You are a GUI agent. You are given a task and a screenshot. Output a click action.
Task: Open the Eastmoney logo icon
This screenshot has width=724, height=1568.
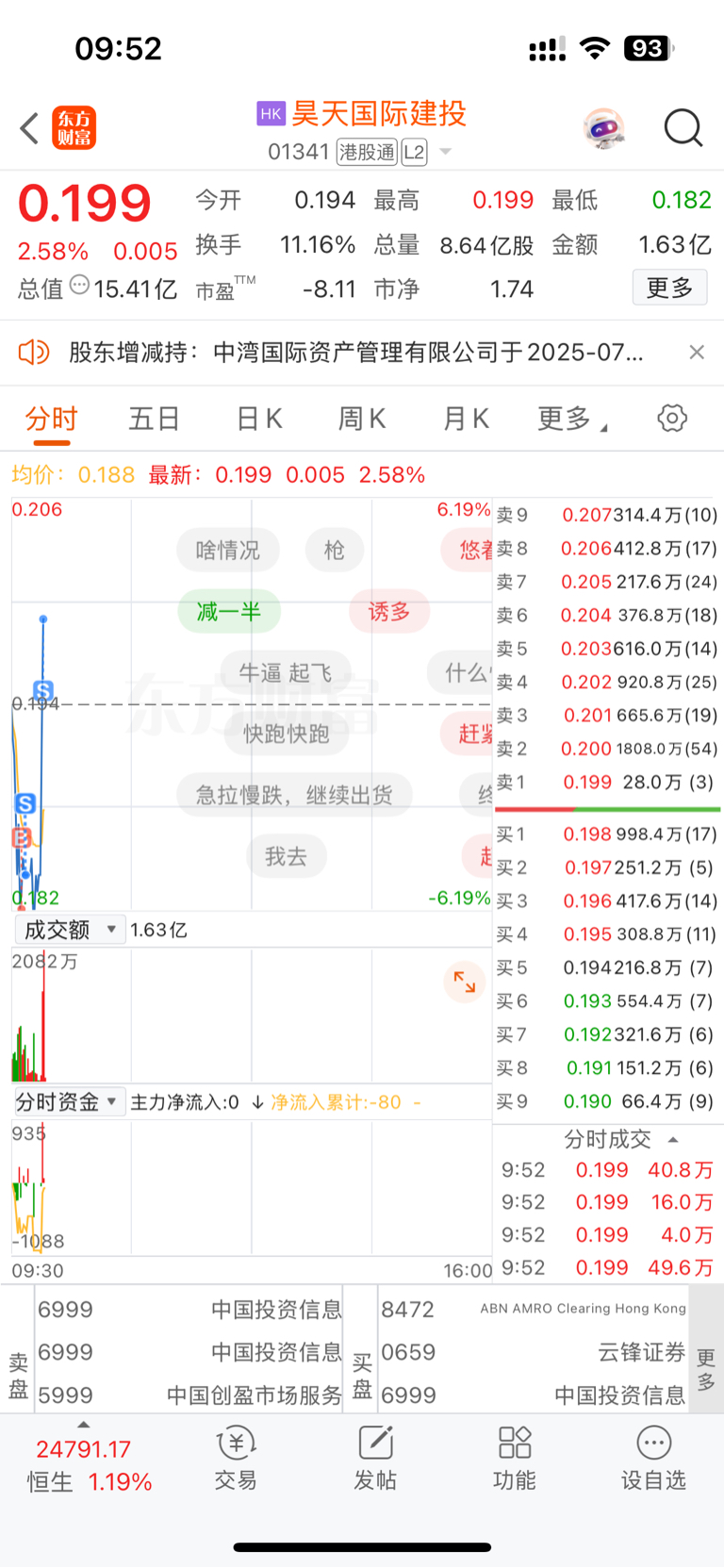click(74, 128)
